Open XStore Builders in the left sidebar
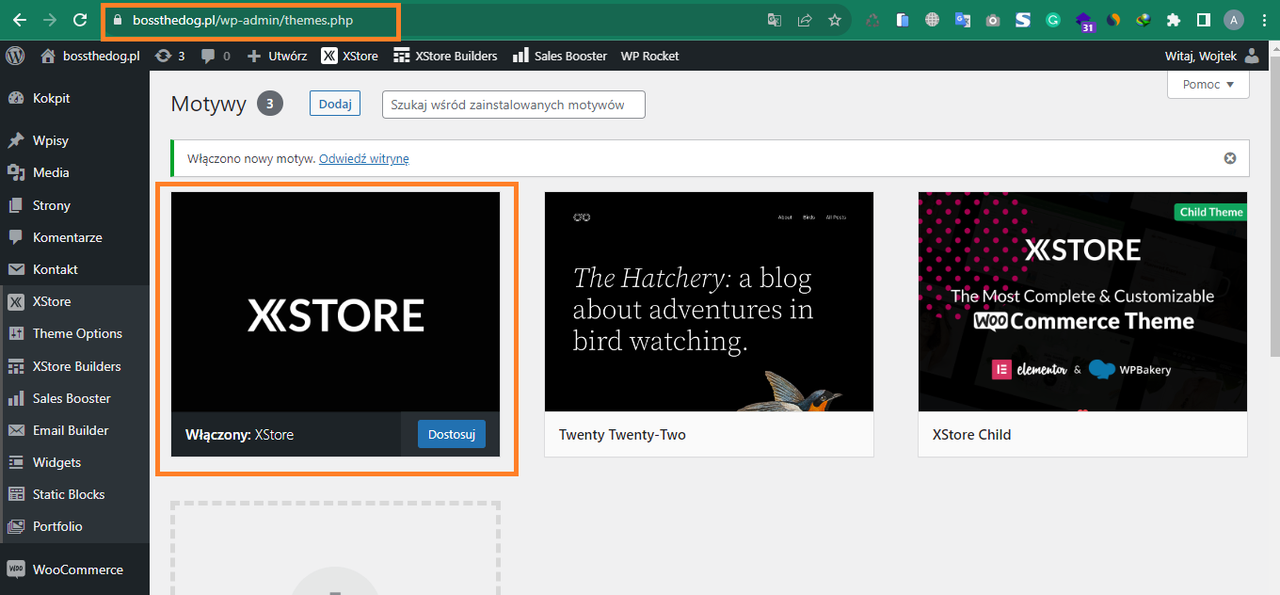This screenshot has width=1280, height=595. point(74,366)
